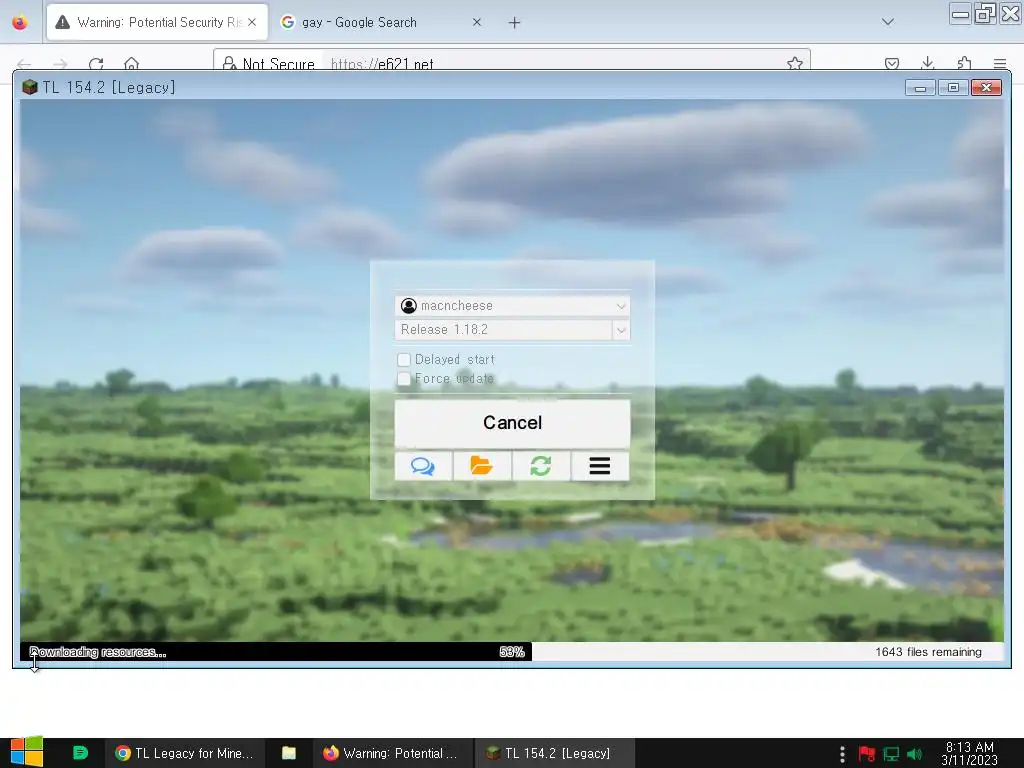The height and width of the screenshot is (768, 1024).
Task: Click the TL launcher cube icon in title bar
Action: 29,88
